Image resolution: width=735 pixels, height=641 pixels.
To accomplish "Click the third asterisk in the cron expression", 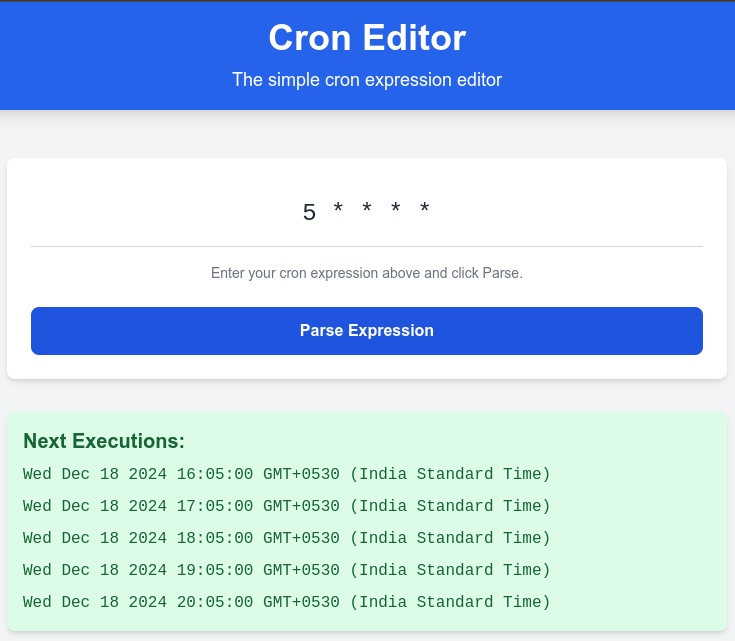I will click(x=396, y=210).
